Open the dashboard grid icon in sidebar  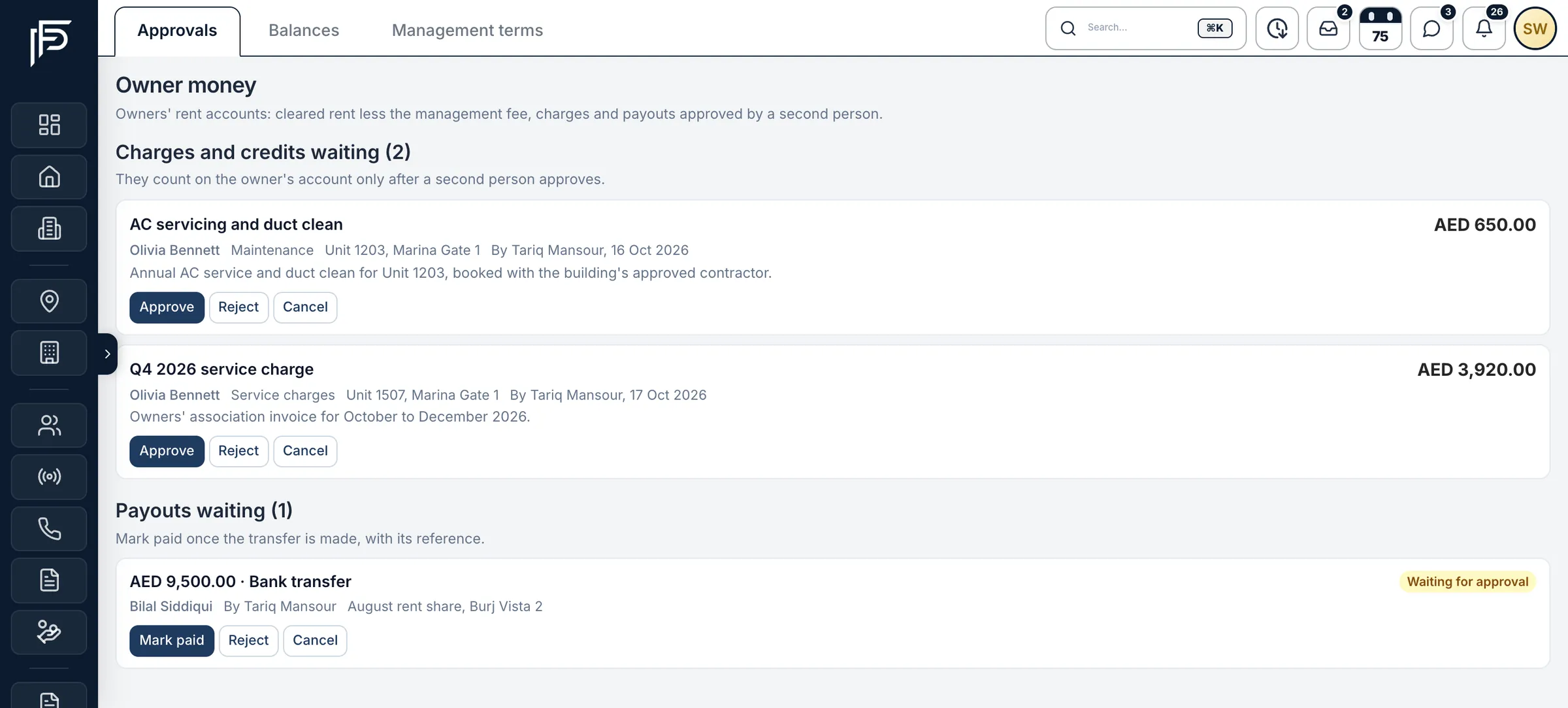(49, 125)
